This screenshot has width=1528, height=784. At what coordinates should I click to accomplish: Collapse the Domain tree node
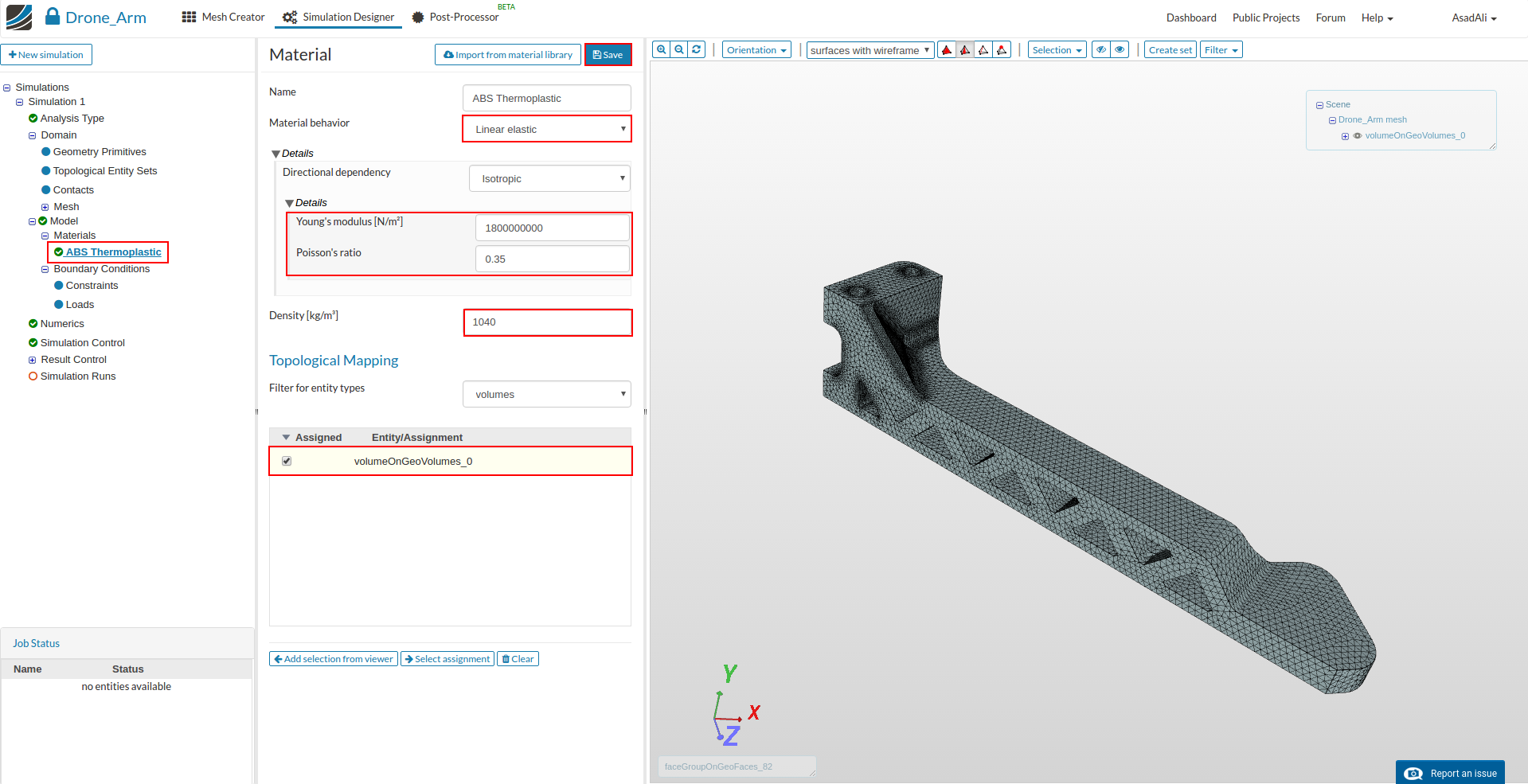33,136
